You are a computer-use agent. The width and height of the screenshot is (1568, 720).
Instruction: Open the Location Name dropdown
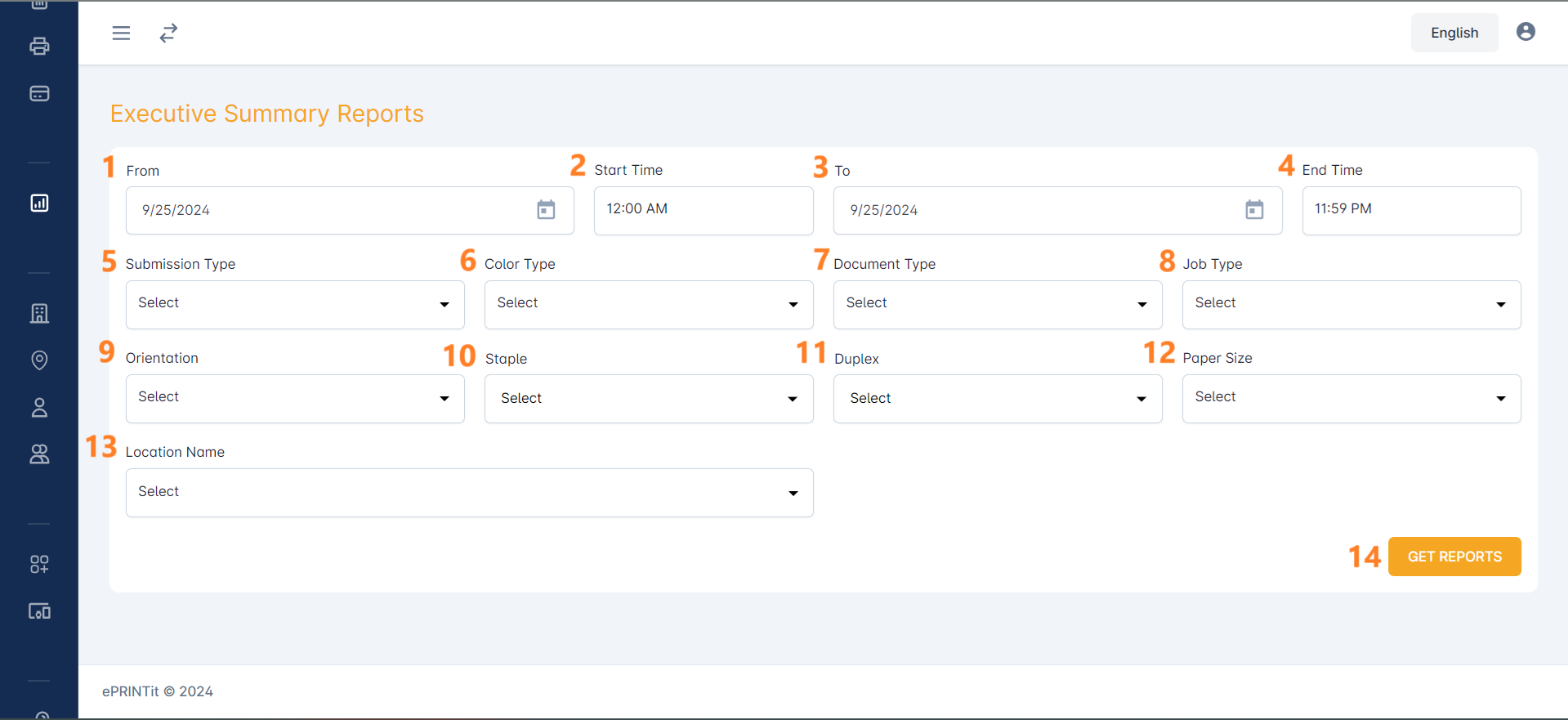point(469,492)
